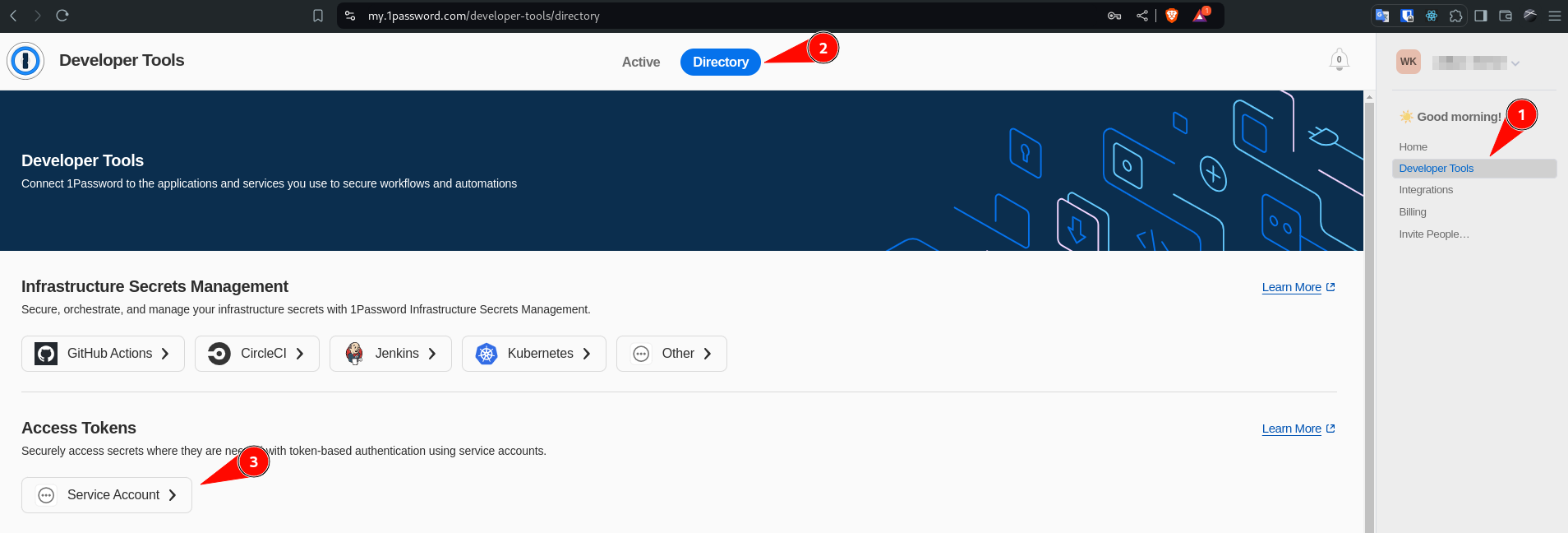Reload the current page
This screenshot has width=1568, height=533.
coord(62,16)
